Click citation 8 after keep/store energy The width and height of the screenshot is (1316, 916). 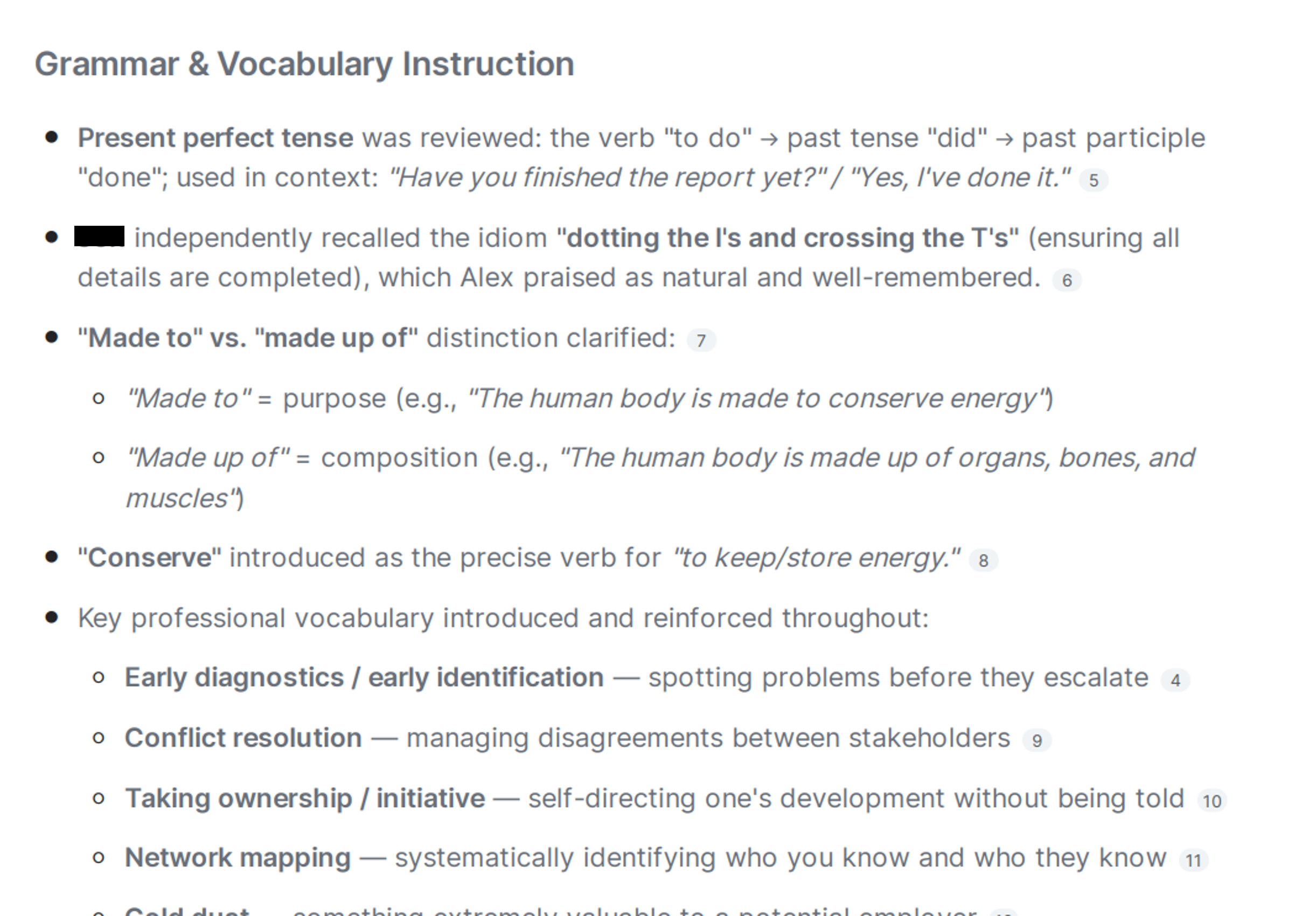(x=984, y=560)
